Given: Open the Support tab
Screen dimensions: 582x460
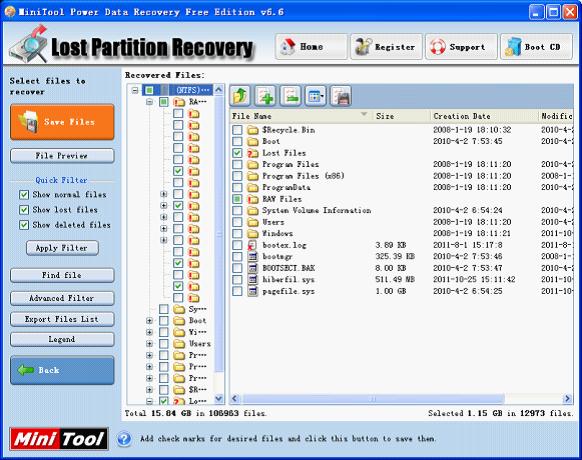Looking at the screenshot, I should (461, 47).
